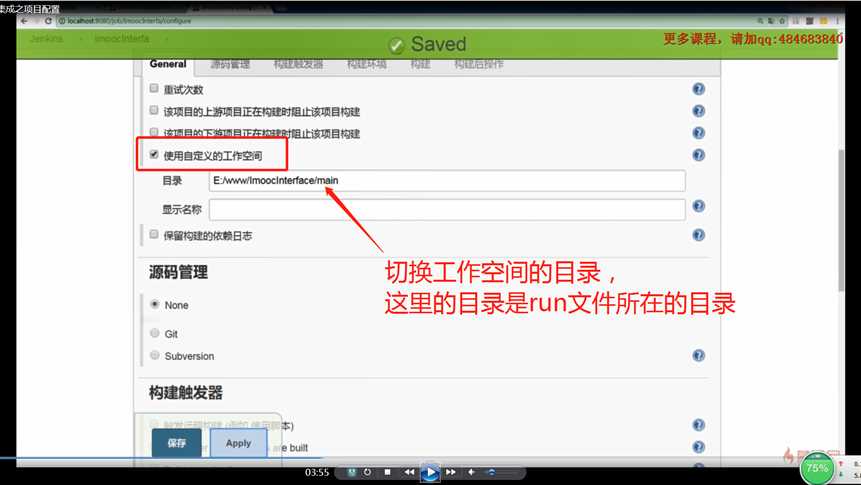861x485 pixels.
Task: Check 该项目的下游项目正在构建时阻止该项目构建
Action: click(x=154, y=132)
